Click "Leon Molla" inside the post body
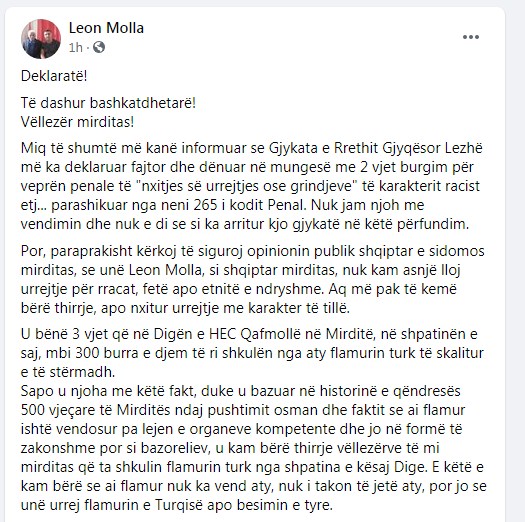The width and height of the screenshot is (525, 522). pos(165,270)
